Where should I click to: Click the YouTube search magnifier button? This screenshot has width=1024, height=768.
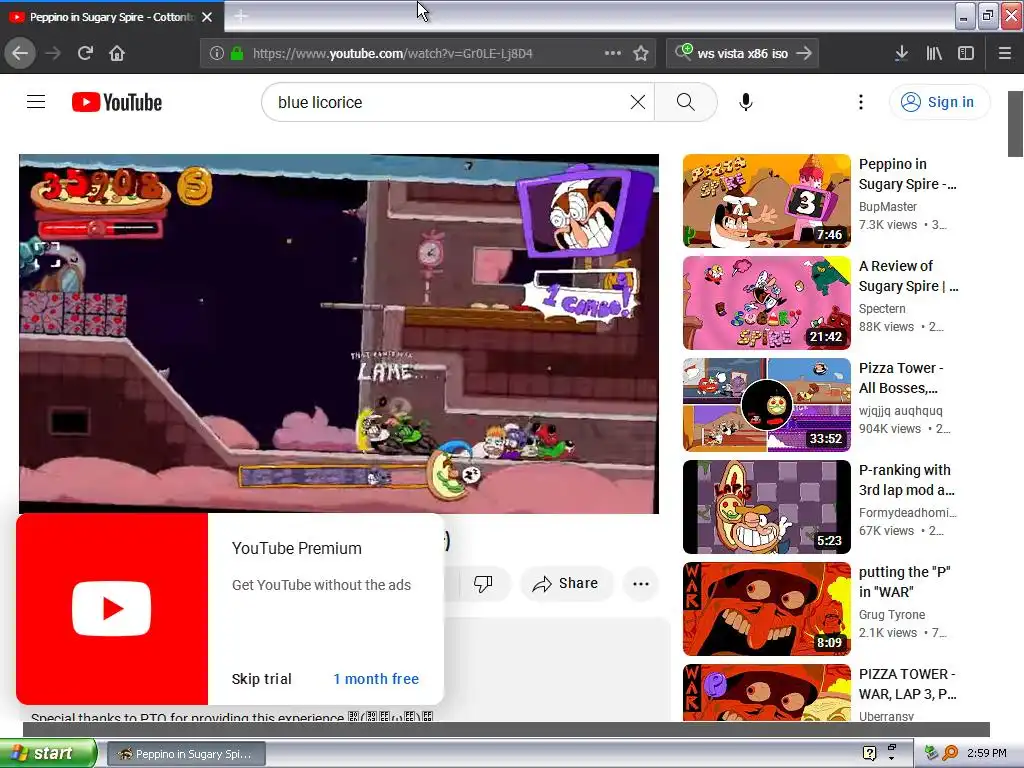tap(686, 102)
